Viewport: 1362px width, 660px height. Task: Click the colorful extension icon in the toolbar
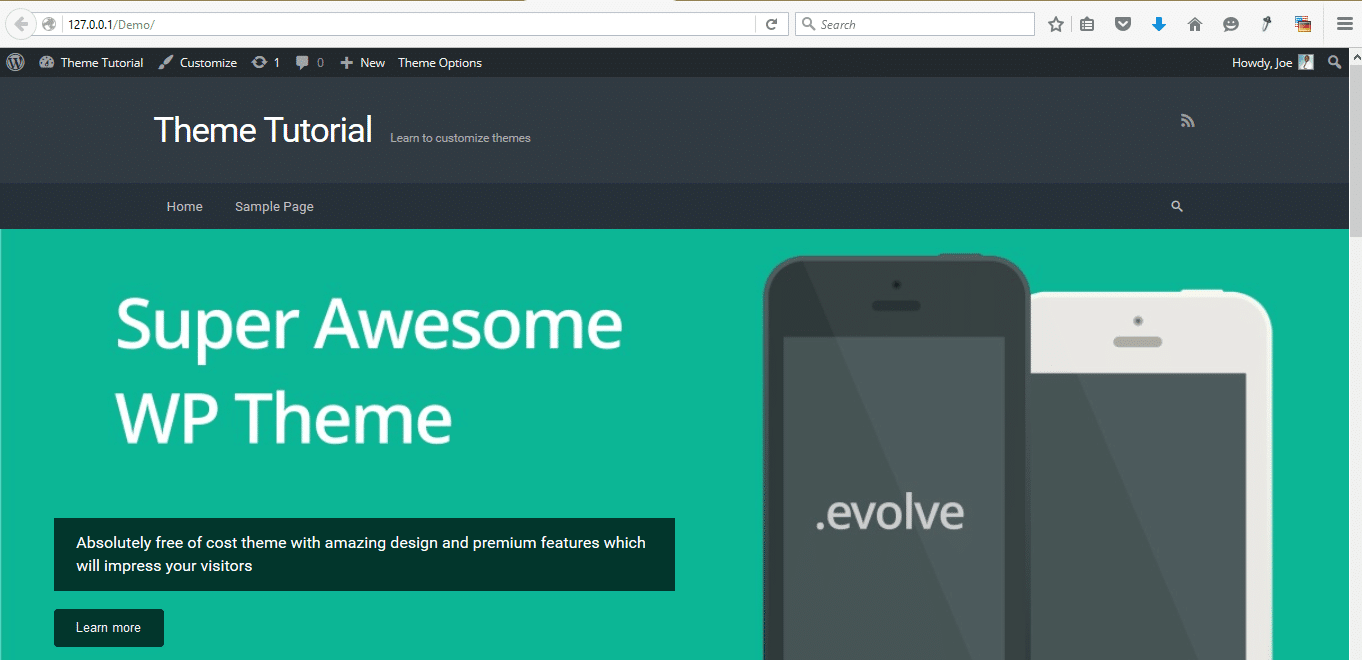click(1302, 24)
